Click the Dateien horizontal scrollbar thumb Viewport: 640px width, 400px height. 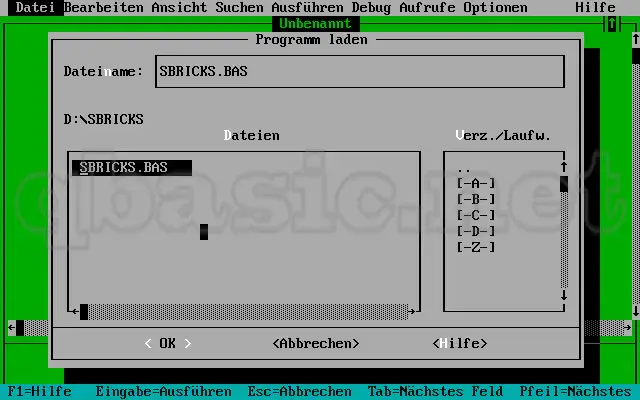click(84, 311)
